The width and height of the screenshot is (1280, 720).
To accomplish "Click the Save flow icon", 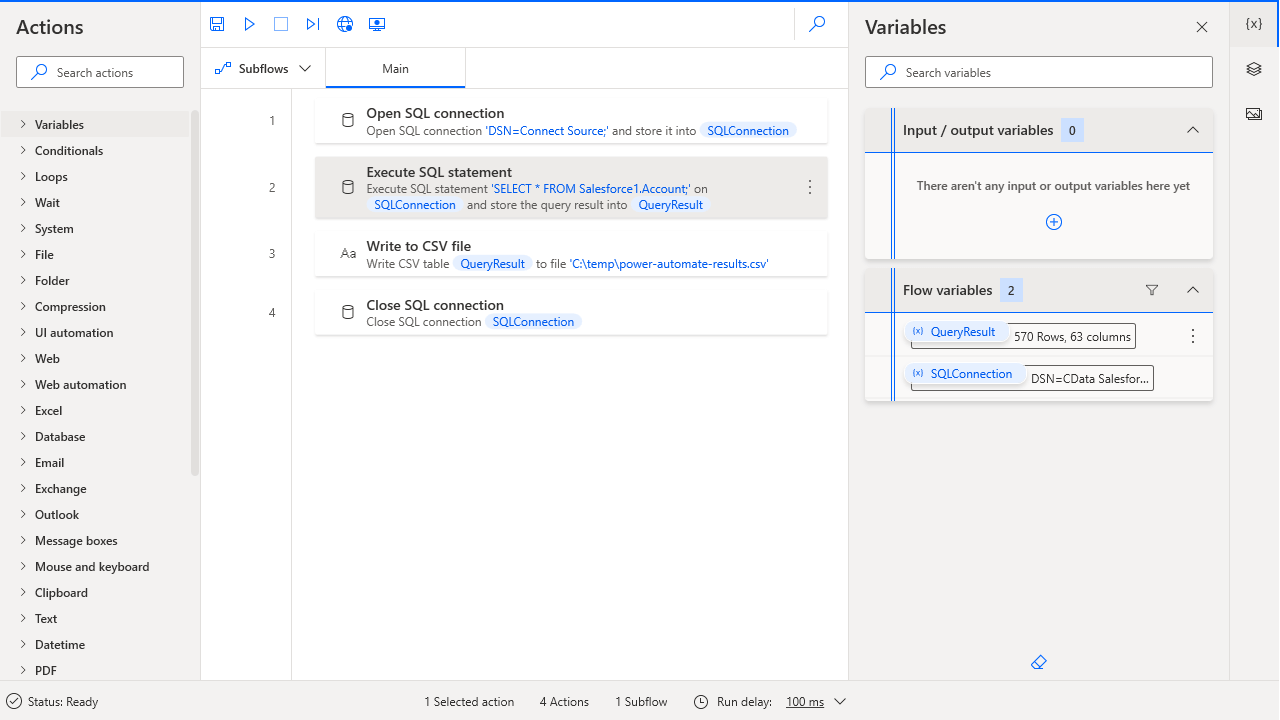I will click(217, 24).
